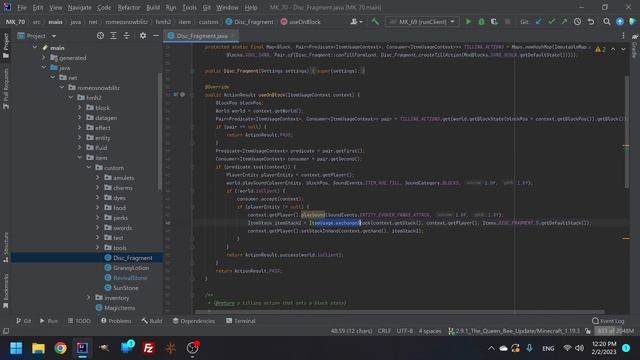Click Disc_Fragment breadcrumb in navigation bar
Screen dimensions: 640x360
click(x=249, y=22)
